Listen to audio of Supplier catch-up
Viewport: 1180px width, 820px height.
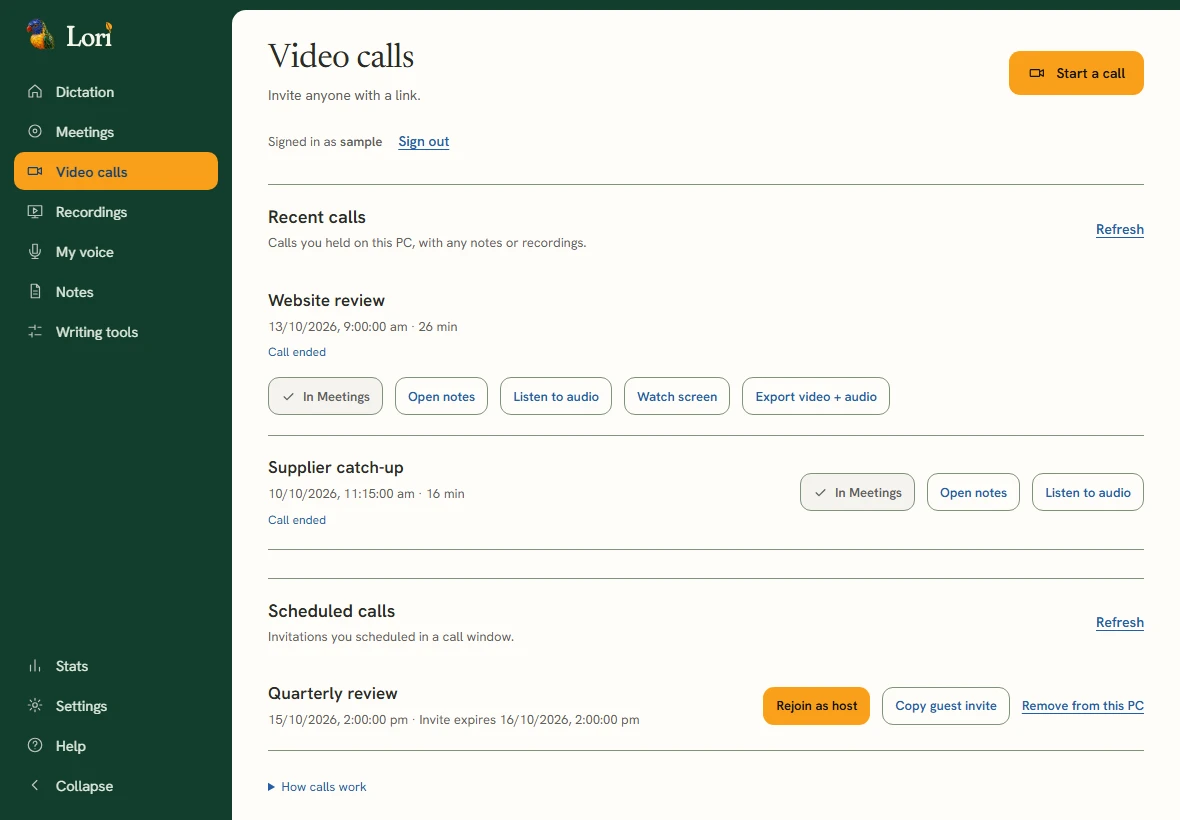pos(1087,492)
